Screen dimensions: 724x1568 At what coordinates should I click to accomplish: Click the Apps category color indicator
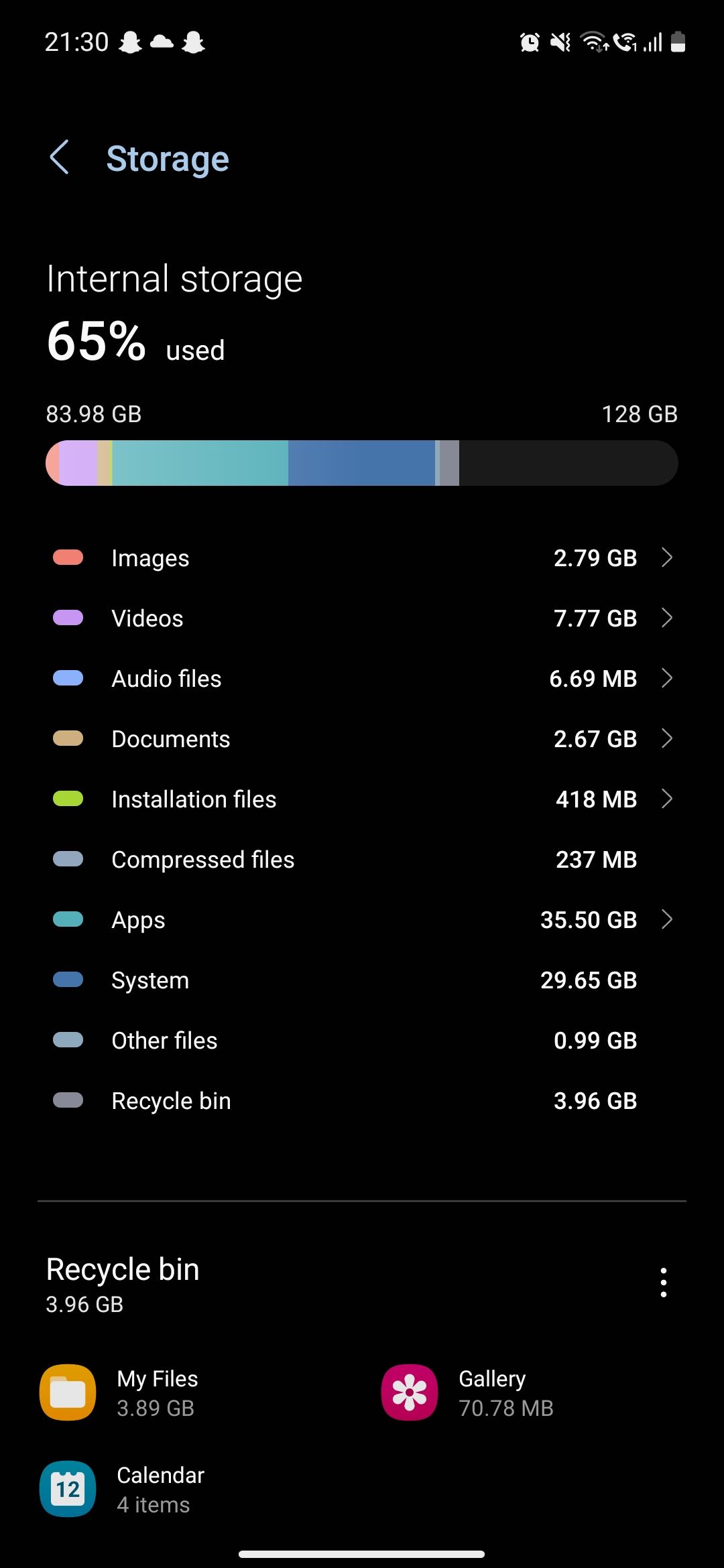click(x=68, y=919)
